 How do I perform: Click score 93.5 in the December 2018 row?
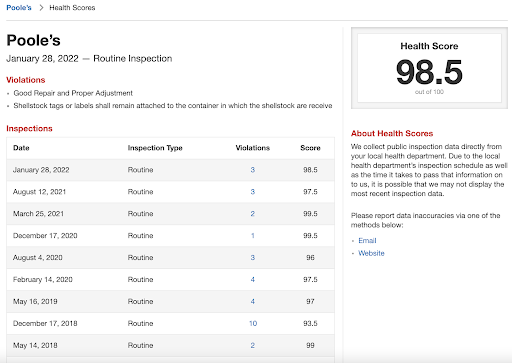pyautogui.click(x=310, y=324)
